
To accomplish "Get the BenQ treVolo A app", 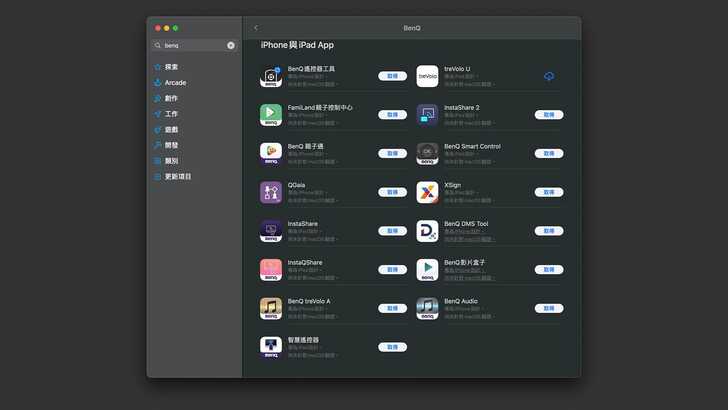I will [392, 308].
